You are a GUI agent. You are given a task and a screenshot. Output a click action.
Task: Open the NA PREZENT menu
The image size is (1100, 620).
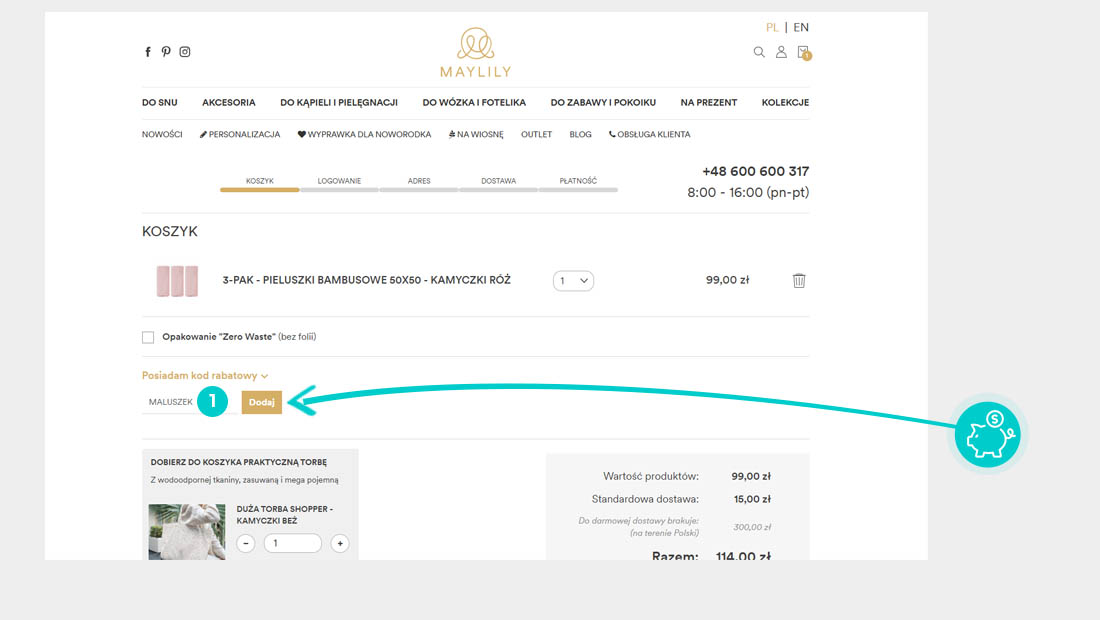tap(708, 102)
